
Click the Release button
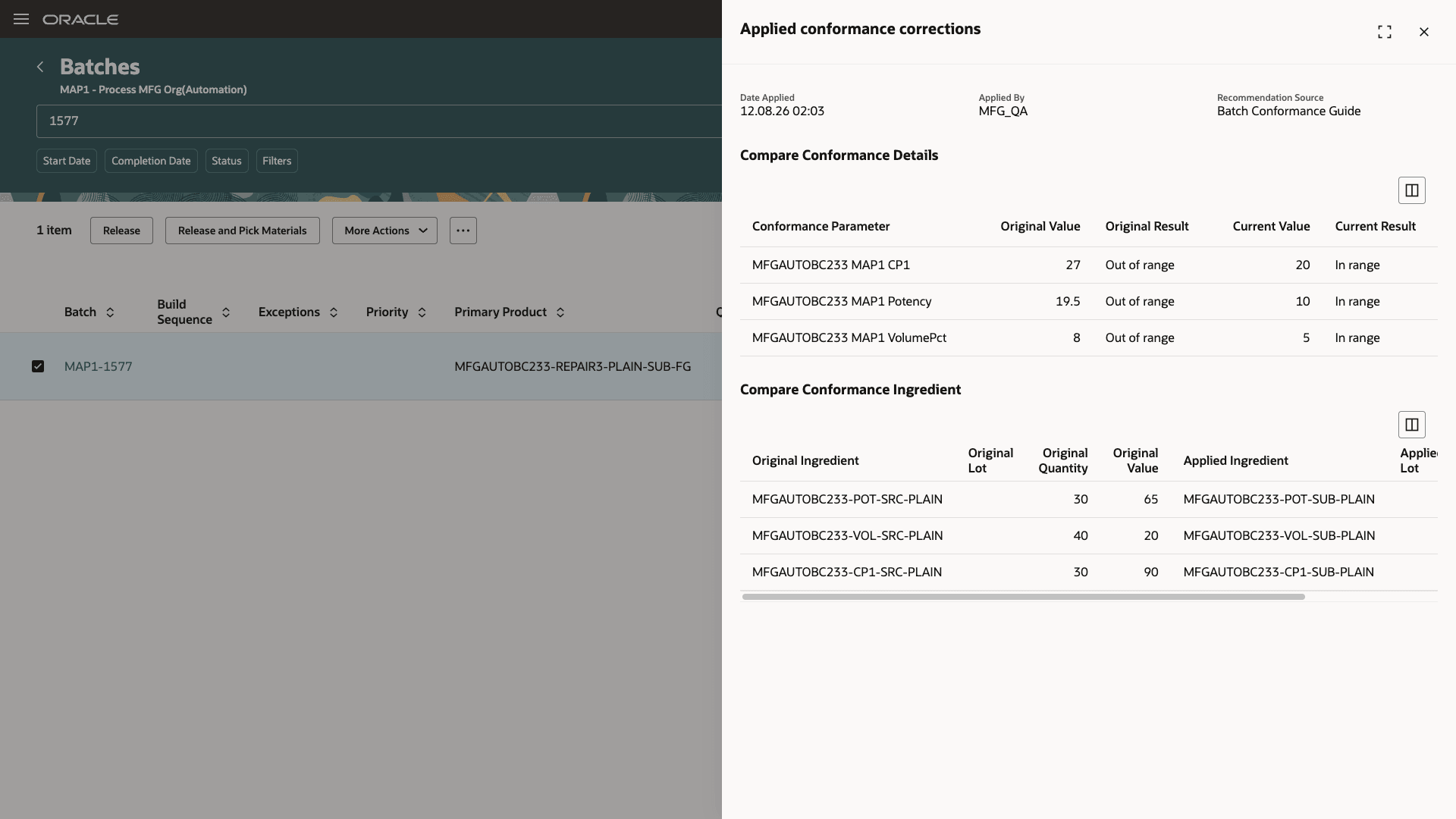click(x=121, y=231)
